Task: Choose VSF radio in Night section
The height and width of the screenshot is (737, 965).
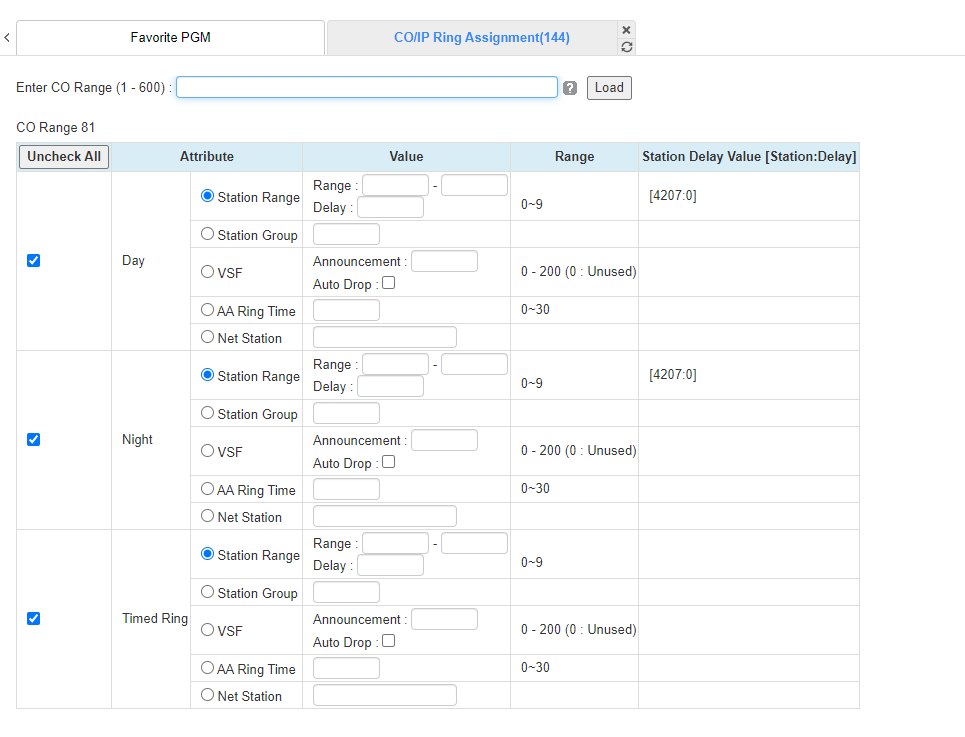Action: (208, 450)
